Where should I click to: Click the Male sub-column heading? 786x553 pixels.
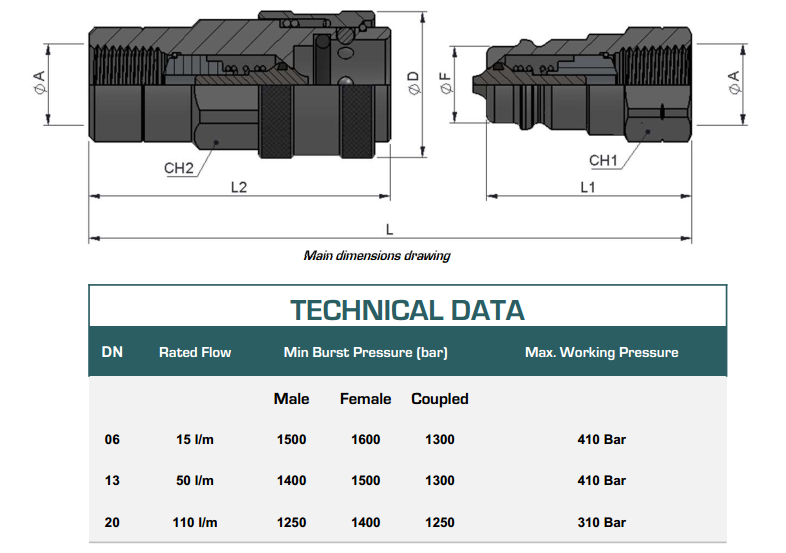(291, 399)
